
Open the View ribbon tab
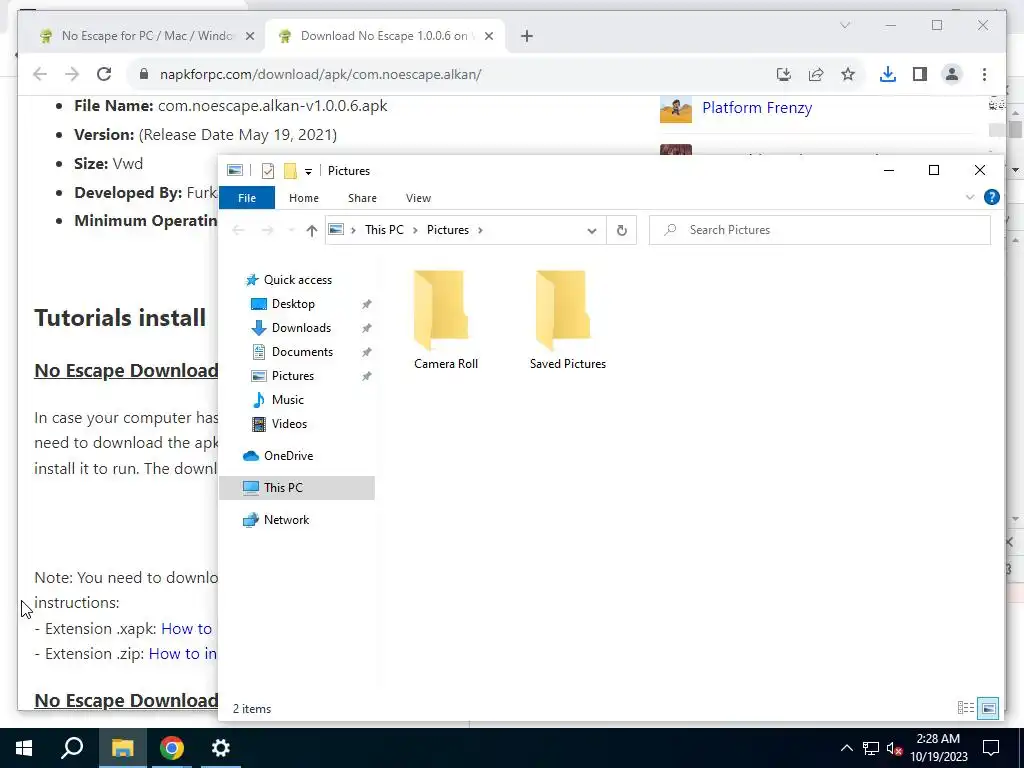click(418, 198)
